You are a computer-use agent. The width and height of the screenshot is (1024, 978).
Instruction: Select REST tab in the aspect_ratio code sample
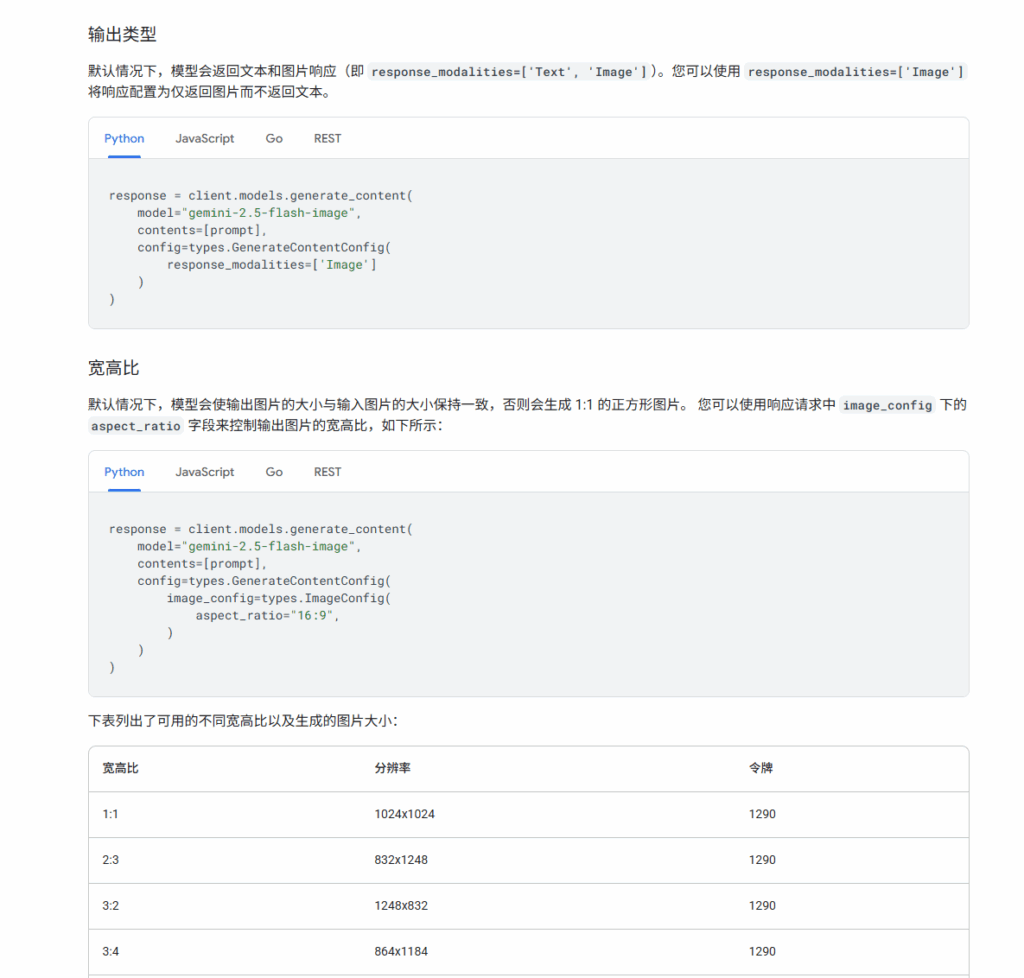tap(327, 472)
